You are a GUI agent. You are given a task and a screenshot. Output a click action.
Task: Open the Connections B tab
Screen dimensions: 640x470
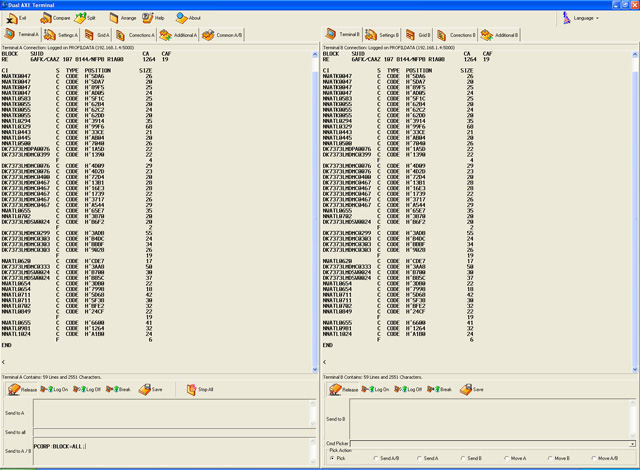[457, 35]
